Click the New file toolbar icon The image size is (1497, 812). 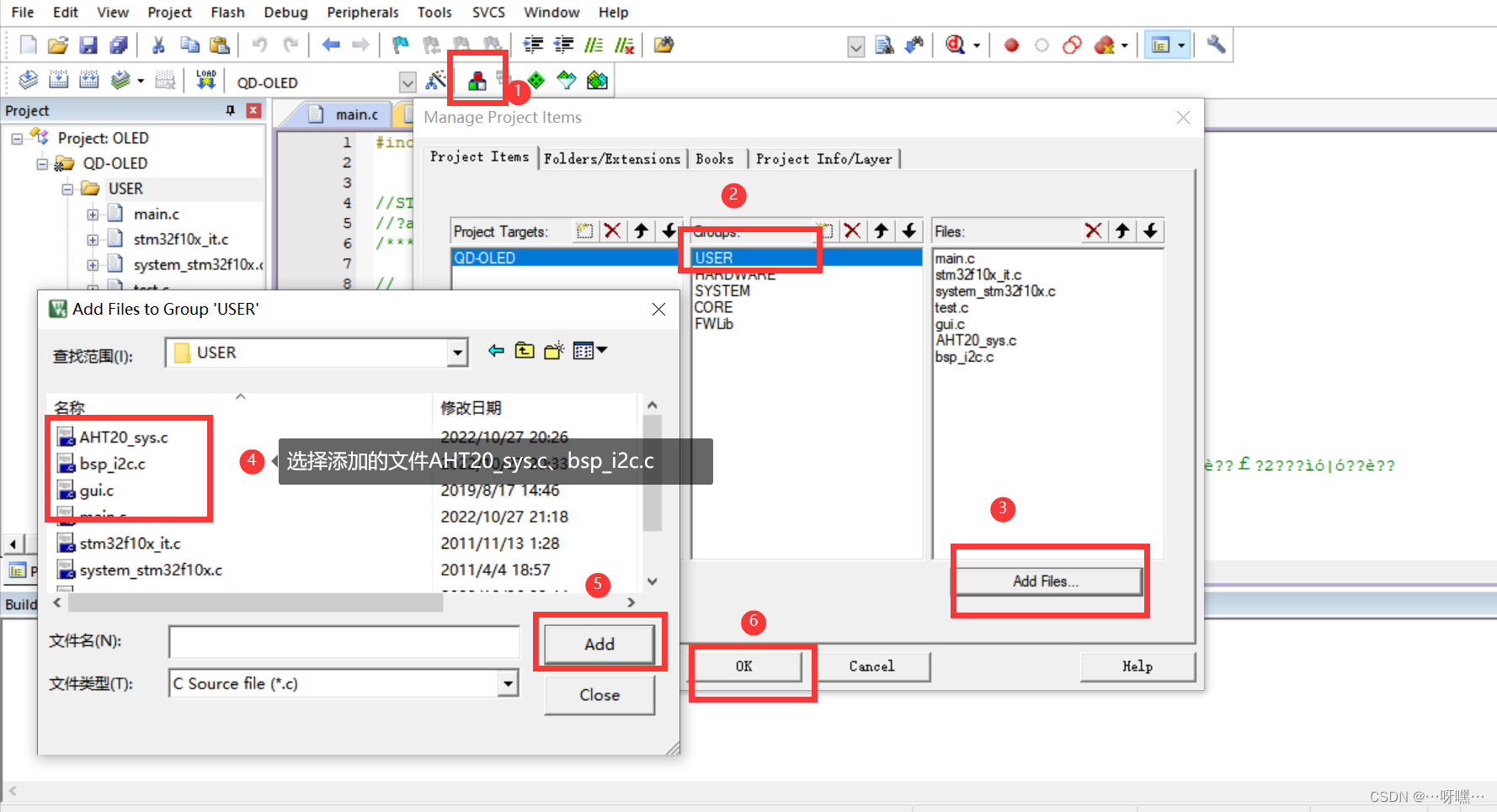(x=28, y=45)
